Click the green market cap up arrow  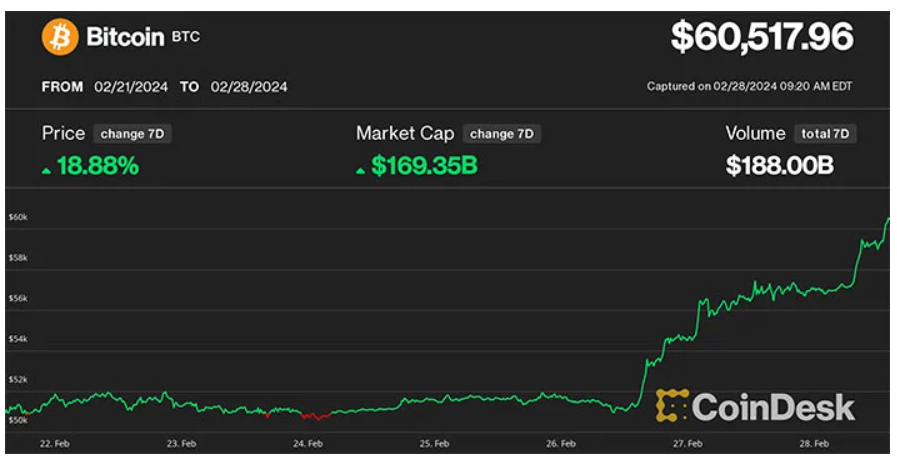[360, 171]
